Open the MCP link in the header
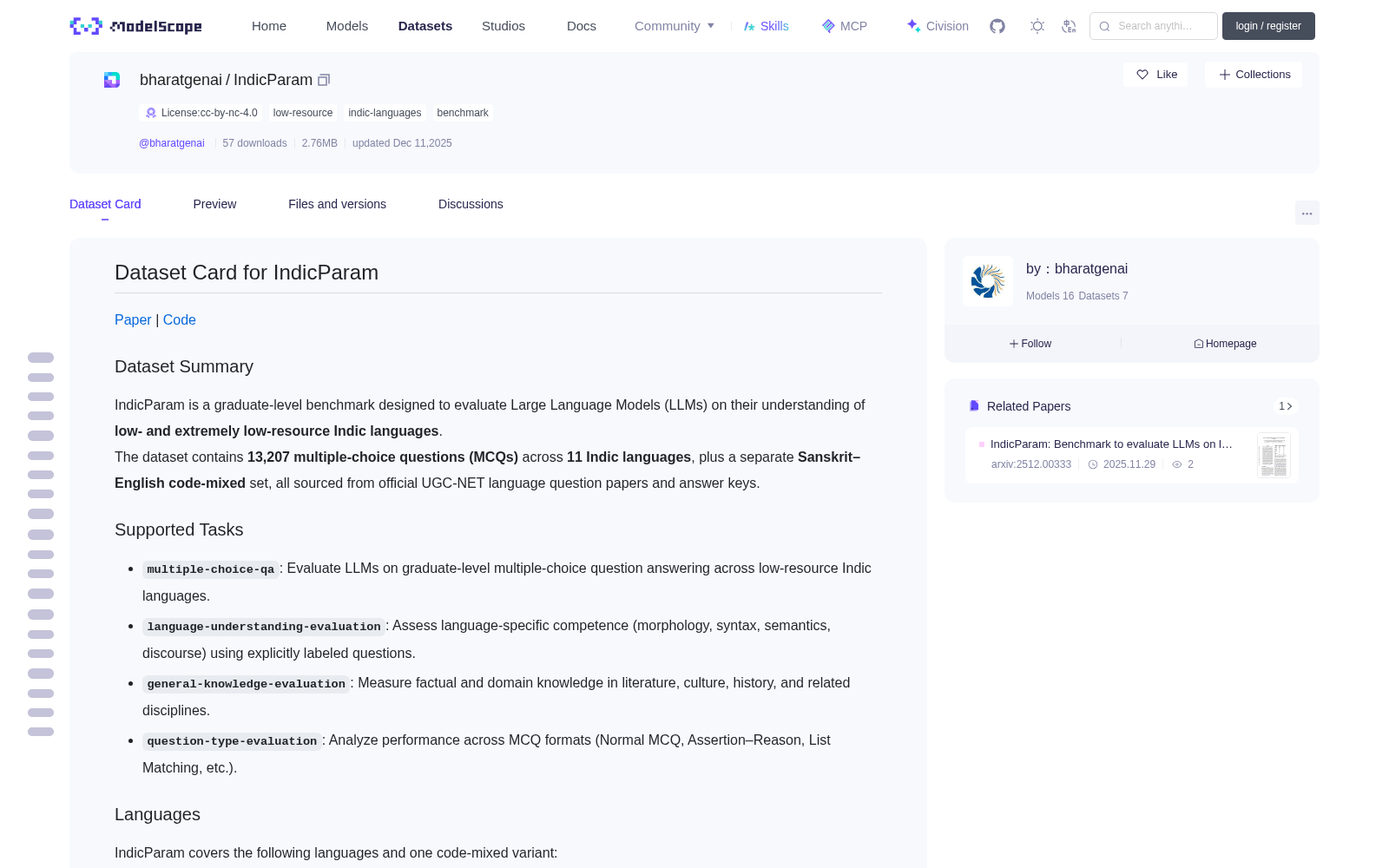This screenshot has height=868, width=1389. [x=845, y=26]
